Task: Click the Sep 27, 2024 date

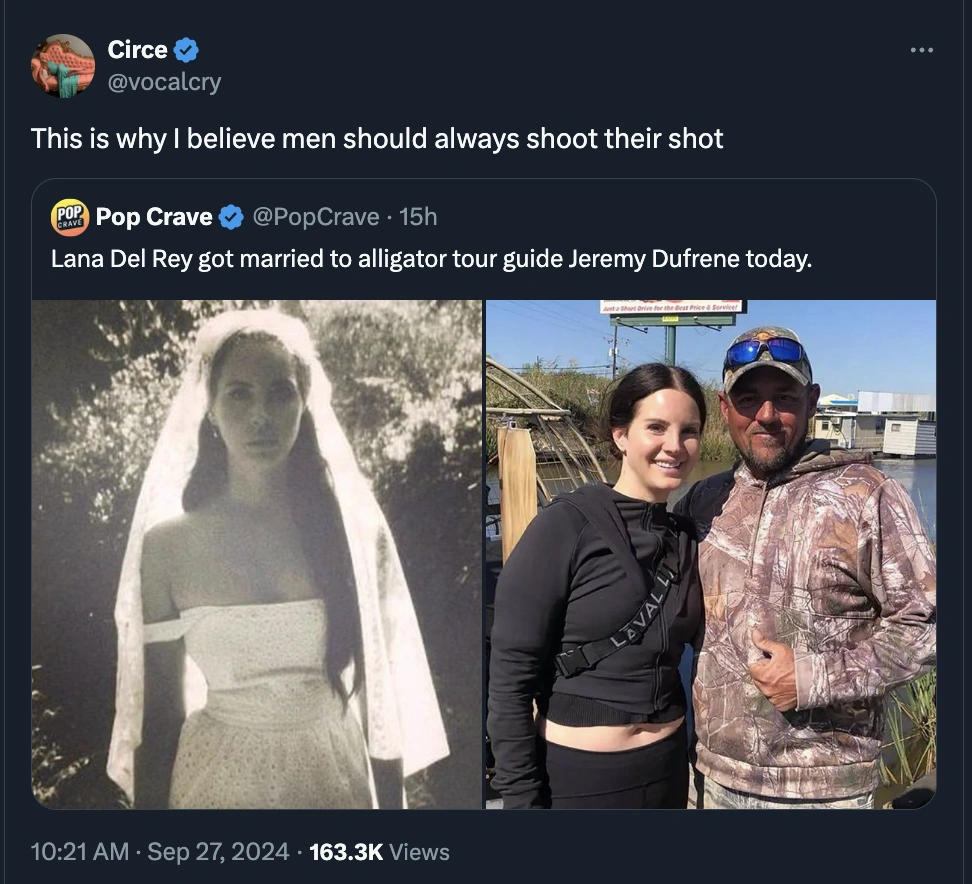Action: pos(220,852)
